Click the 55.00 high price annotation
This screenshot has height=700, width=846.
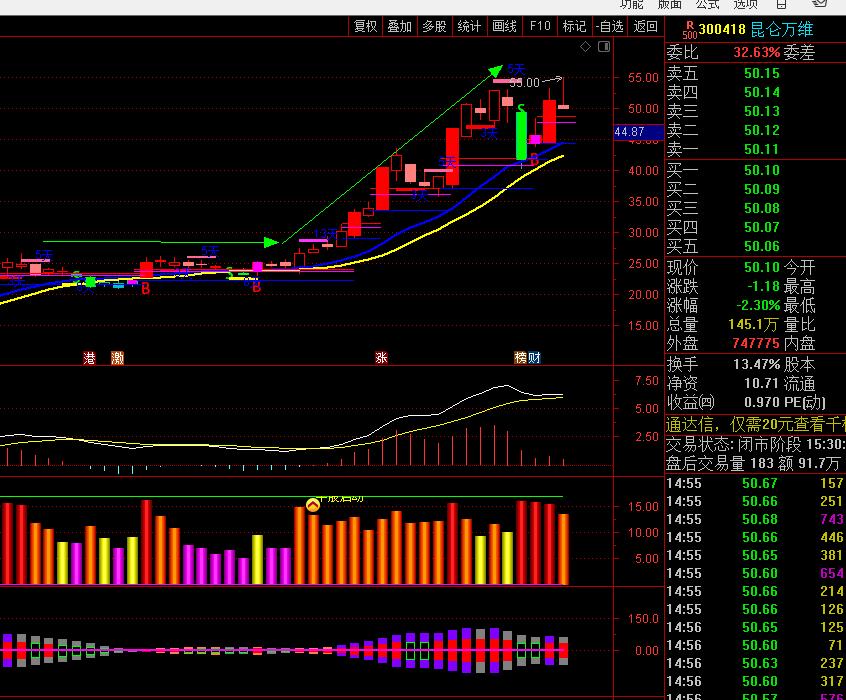524,83
